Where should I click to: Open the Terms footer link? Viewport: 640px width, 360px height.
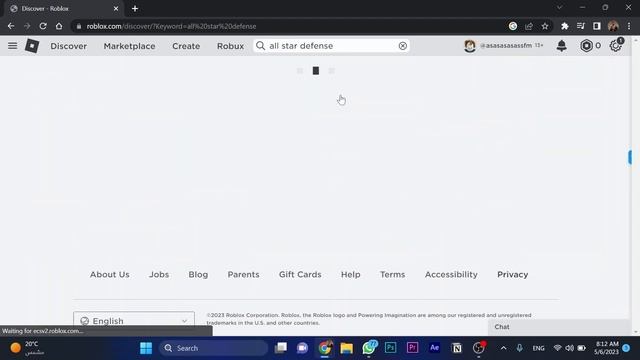(392, 274)
